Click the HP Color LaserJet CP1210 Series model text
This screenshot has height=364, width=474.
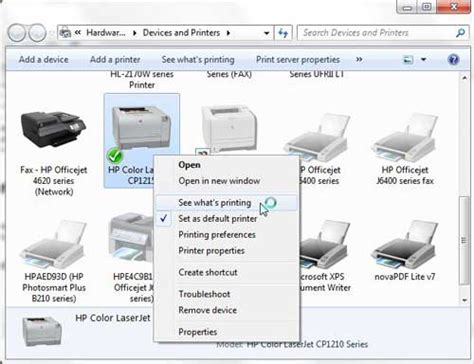point(307,344)
